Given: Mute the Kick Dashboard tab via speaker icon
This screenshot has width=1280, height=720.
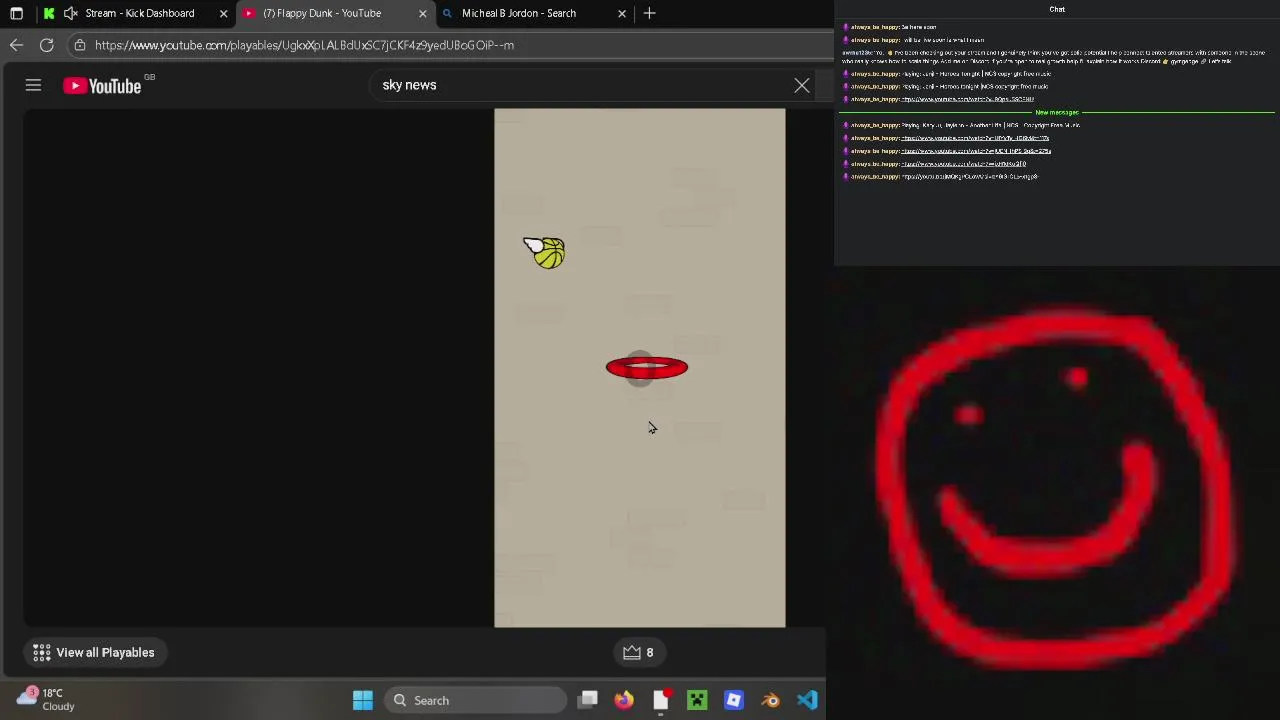Looking at the screenshot, I should (70, 13).
